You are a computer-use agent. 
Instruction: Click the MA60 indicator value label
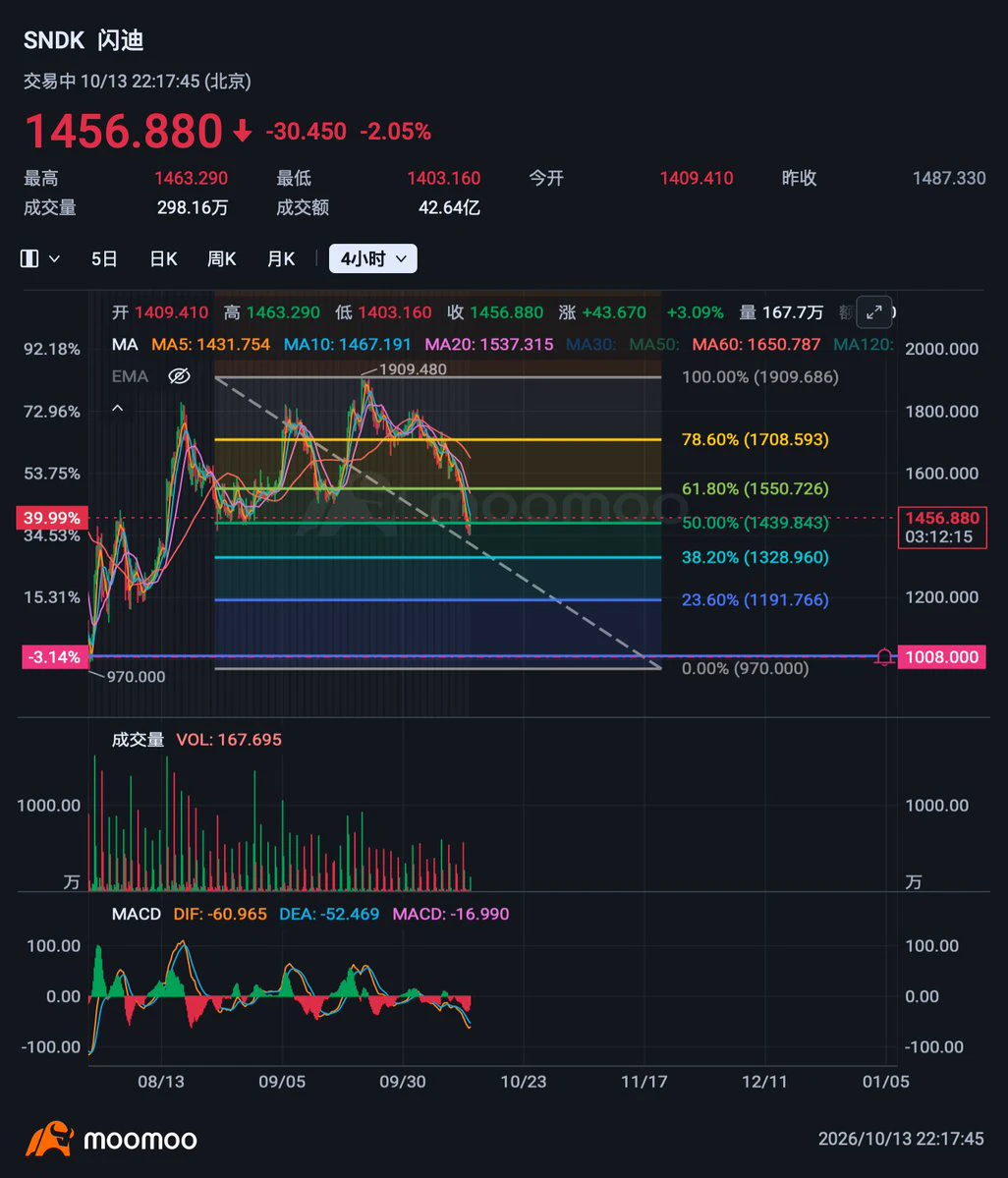pyautogui.click(x=756, y=344)
